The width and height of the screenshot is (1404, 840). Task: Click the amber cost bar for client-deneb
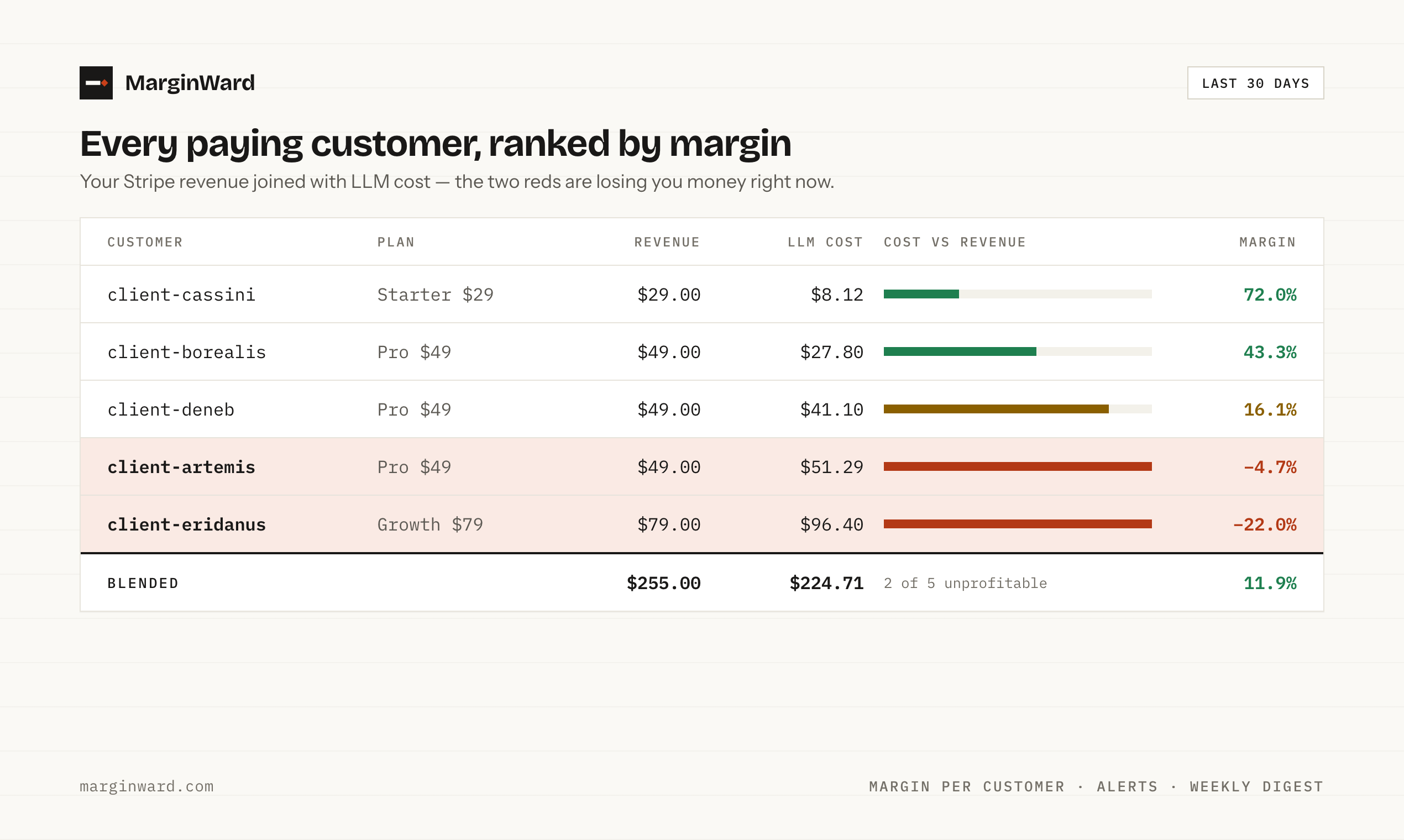tap(996, 409)
